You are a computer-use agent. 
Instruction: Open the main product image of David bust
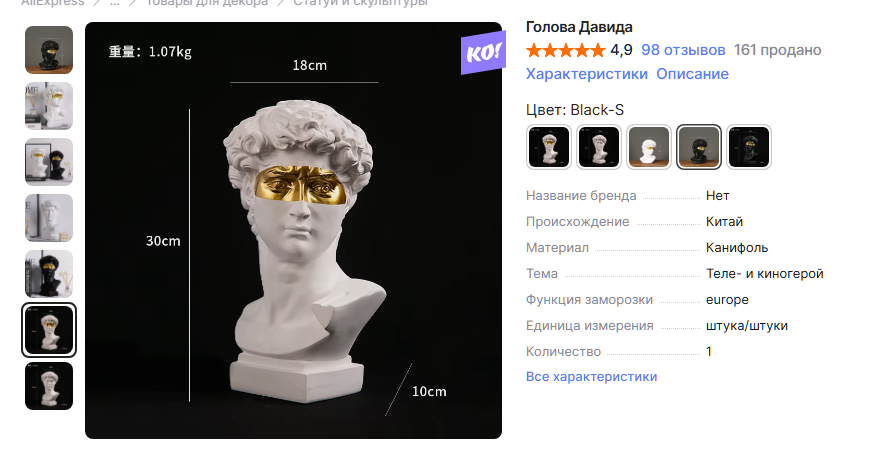pos(293,230)
